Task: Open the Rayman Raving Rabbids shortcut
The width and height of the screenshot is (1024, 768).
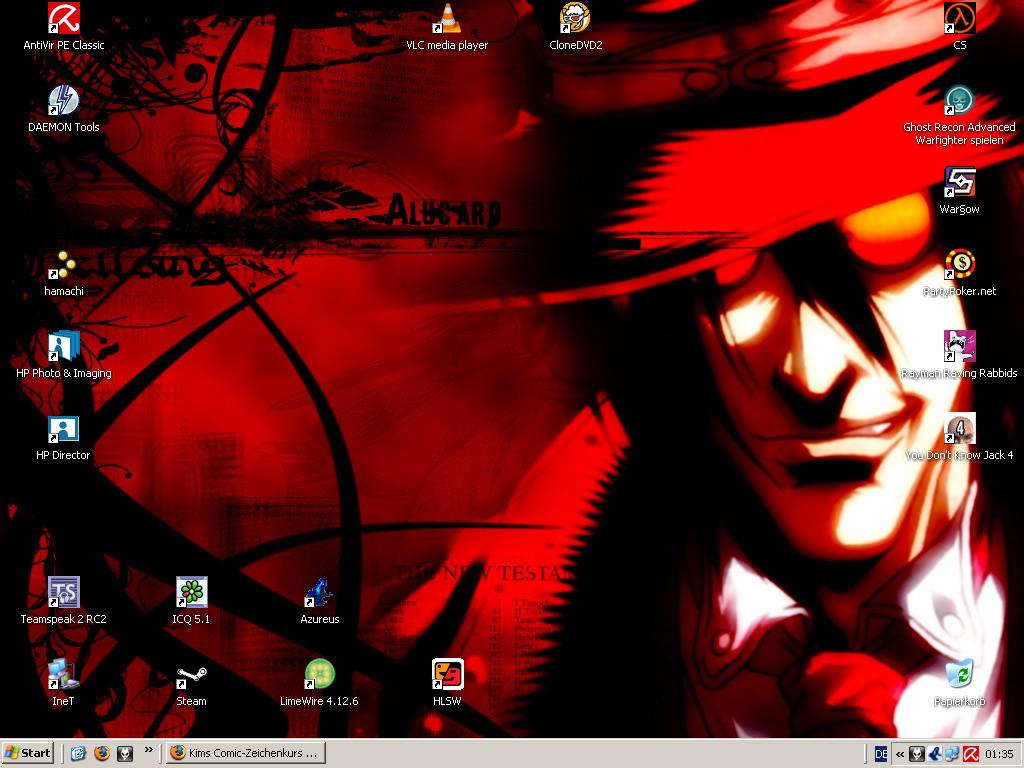Action: pyautogui.click(x=959, y=346)
